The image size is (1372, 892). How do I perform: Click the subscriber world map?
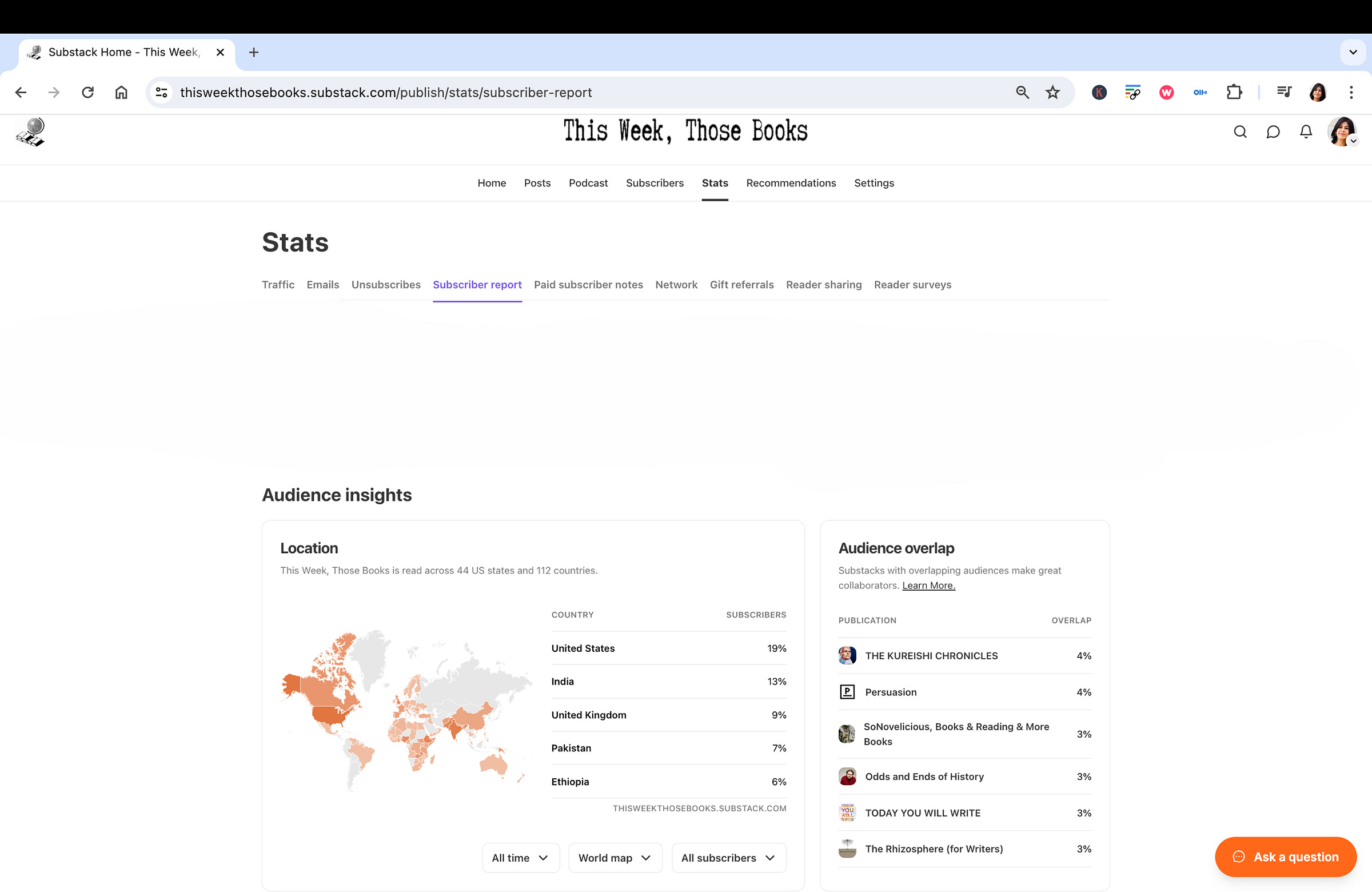pyautogui.click(x=407, y=710)
